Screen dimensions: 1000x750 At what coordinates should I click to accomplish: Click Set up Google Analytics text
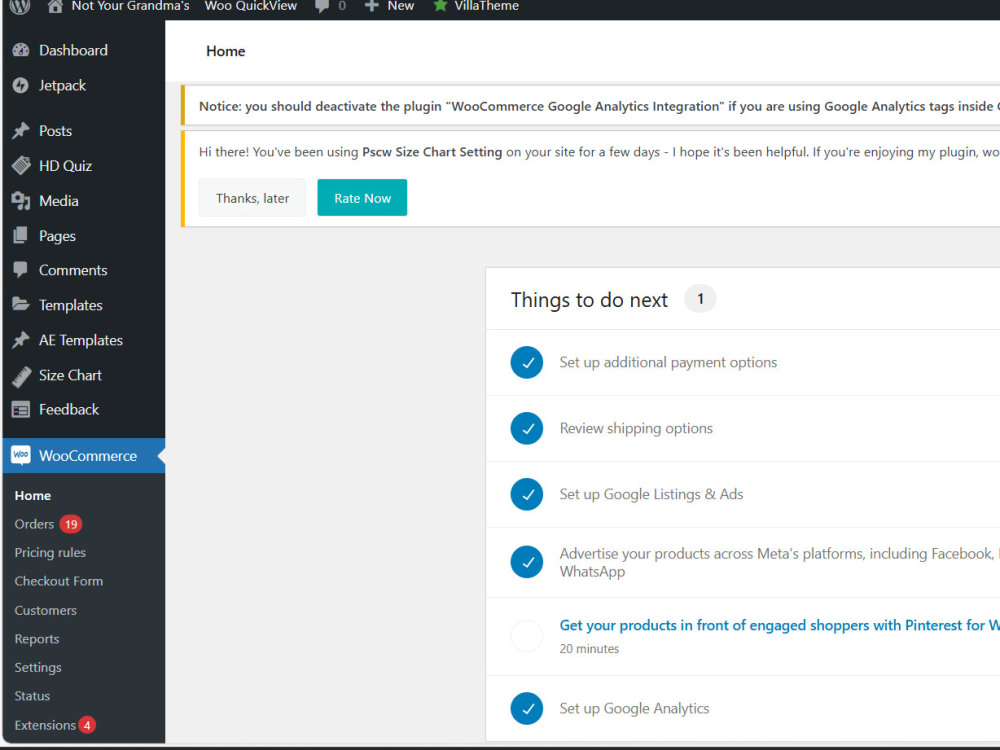point(634,709)
